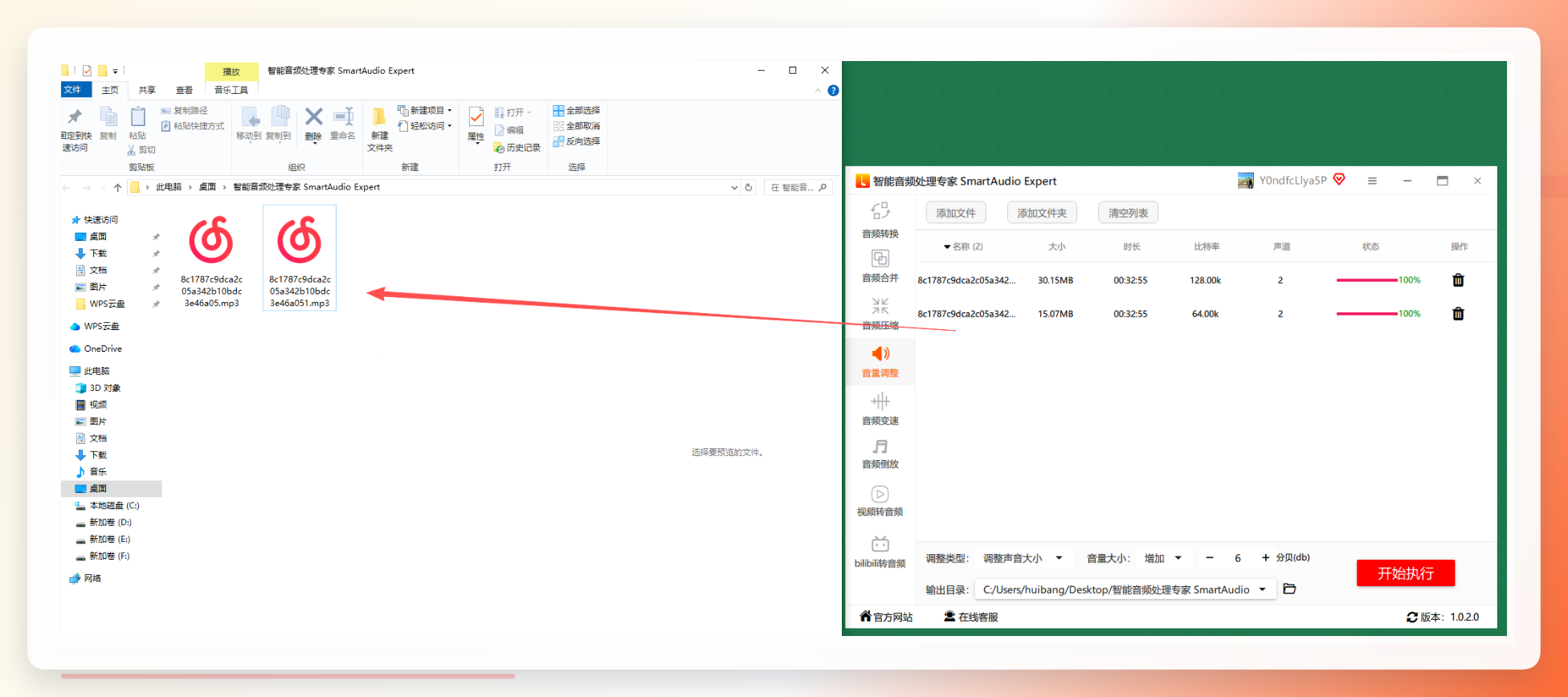1568x697 pixels.
Task: Open 音频压缩 in SmartAudio sidebar
Action: point(880,313)
